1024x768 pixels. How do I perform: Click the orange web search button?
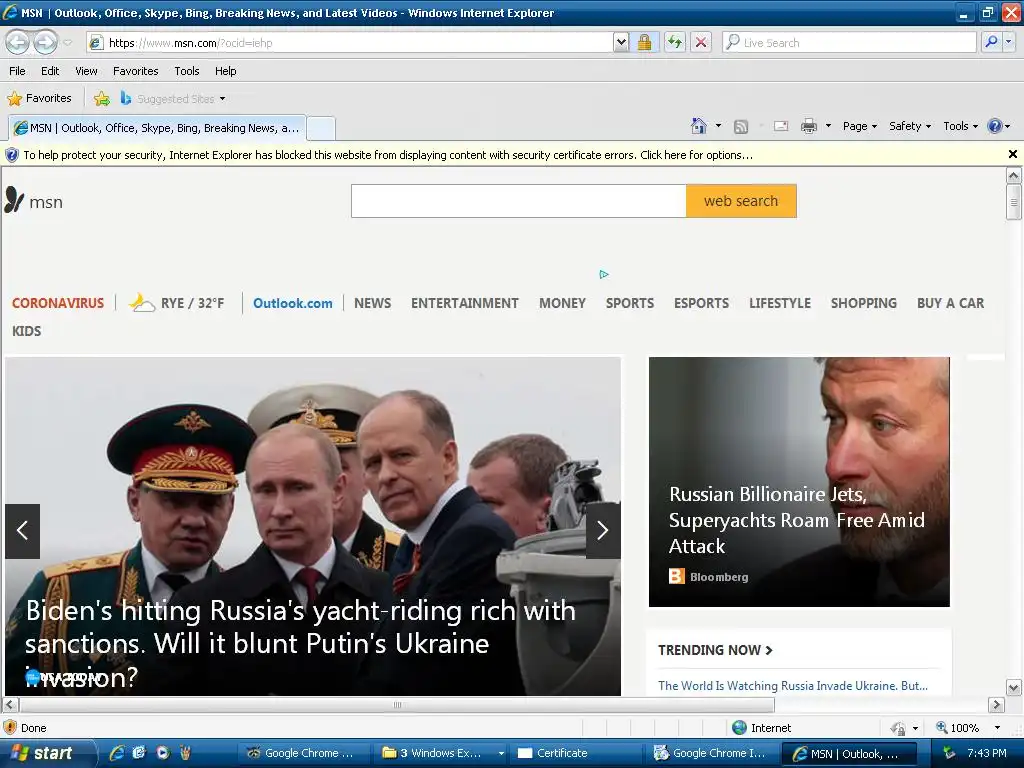point(741,201)
